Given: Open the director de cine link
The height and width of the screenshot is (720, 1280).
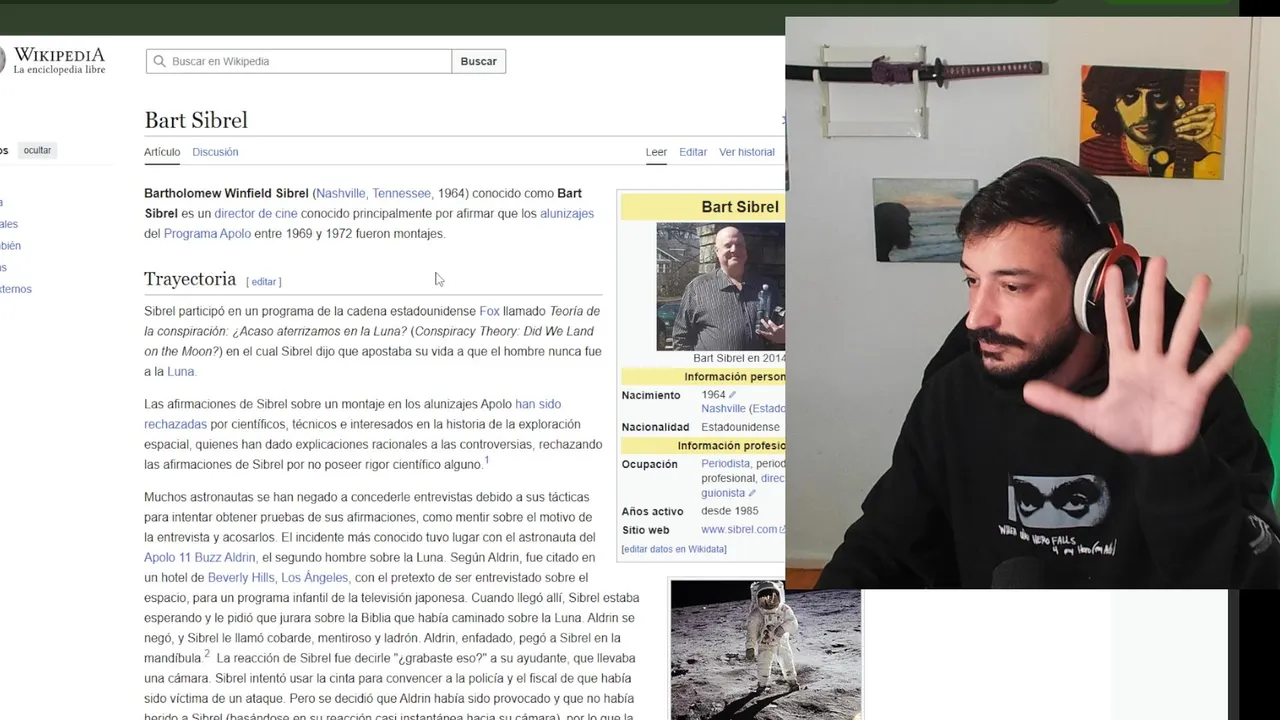Looking at the screenshot, I should pyautogui.click(x=256, y=213).
